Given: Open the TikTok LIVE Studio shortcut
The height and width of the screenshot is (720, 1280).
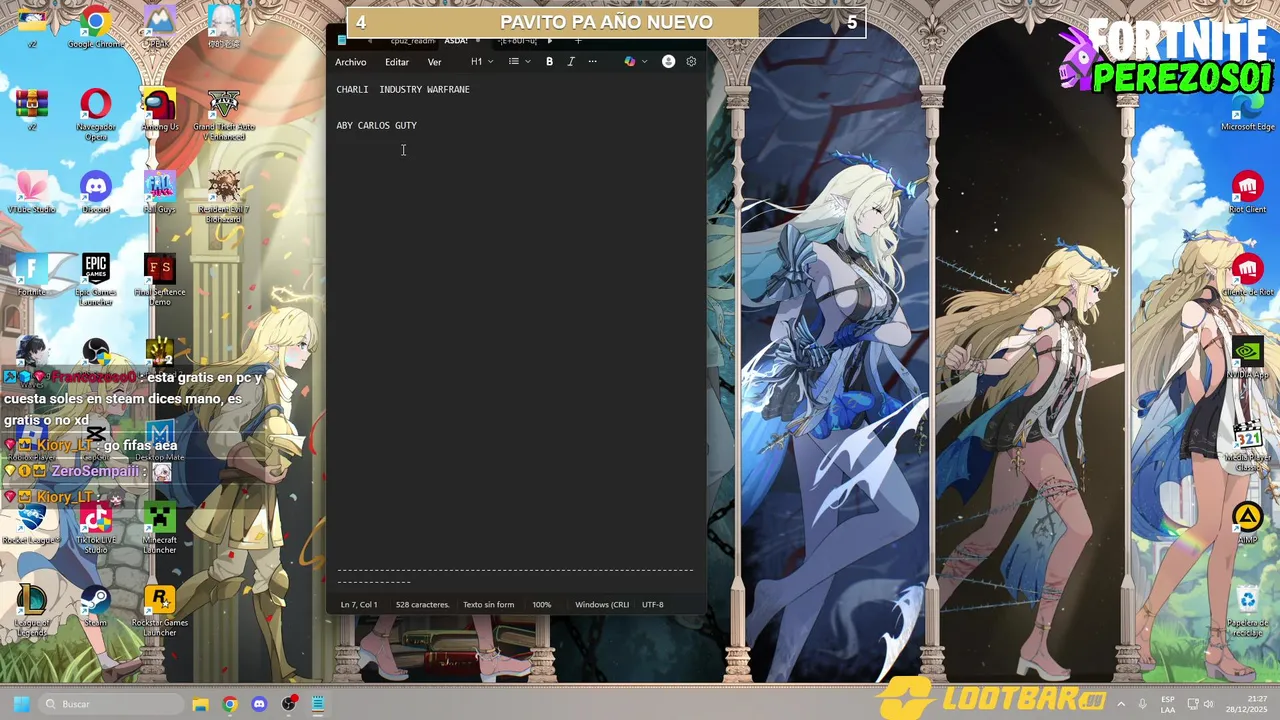Looking at the screenshot, I should tap(96, 528).
